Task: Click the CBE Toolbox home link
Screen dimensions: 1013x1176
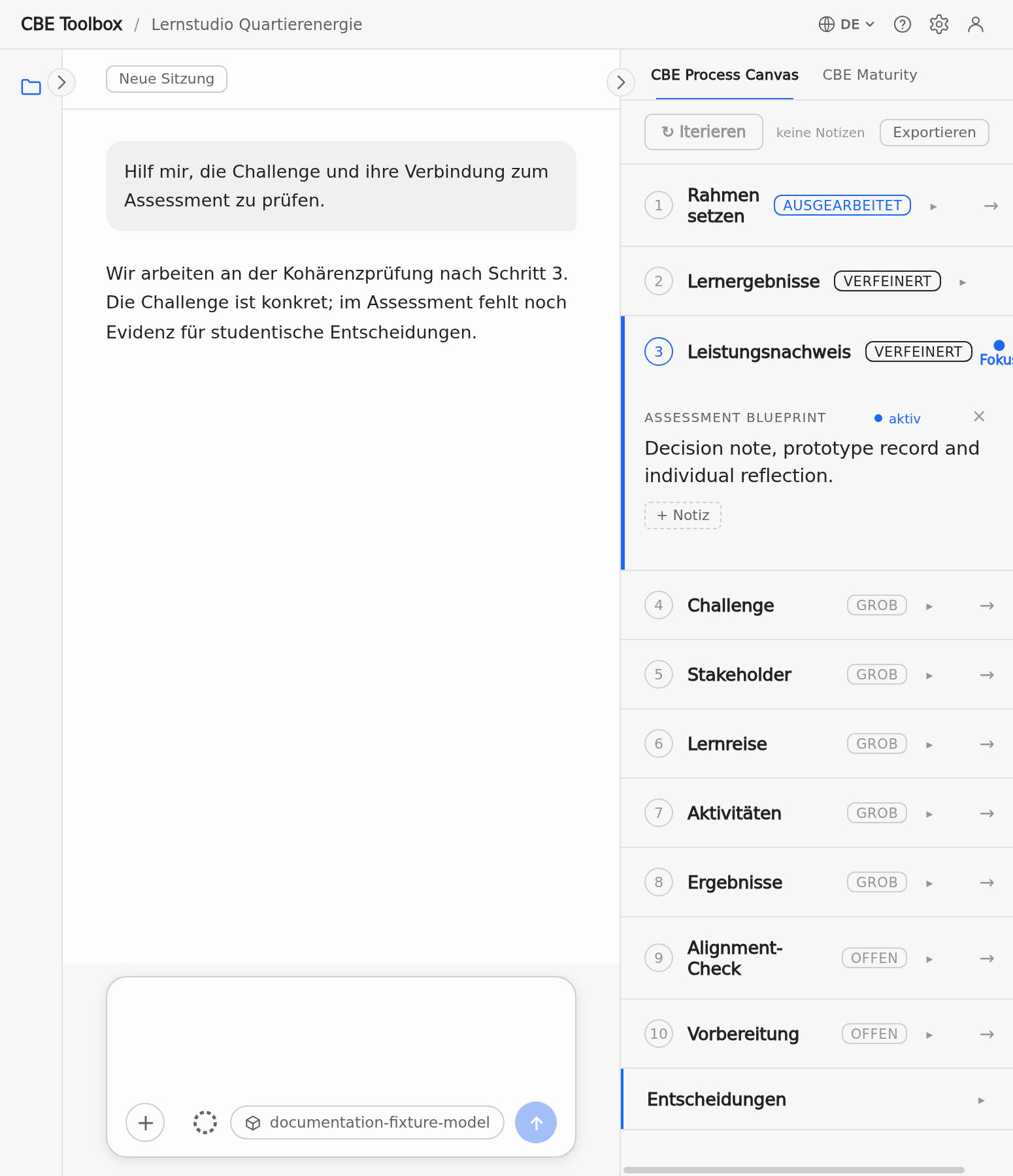Action: pyautogui.click(x=72, y=24)
